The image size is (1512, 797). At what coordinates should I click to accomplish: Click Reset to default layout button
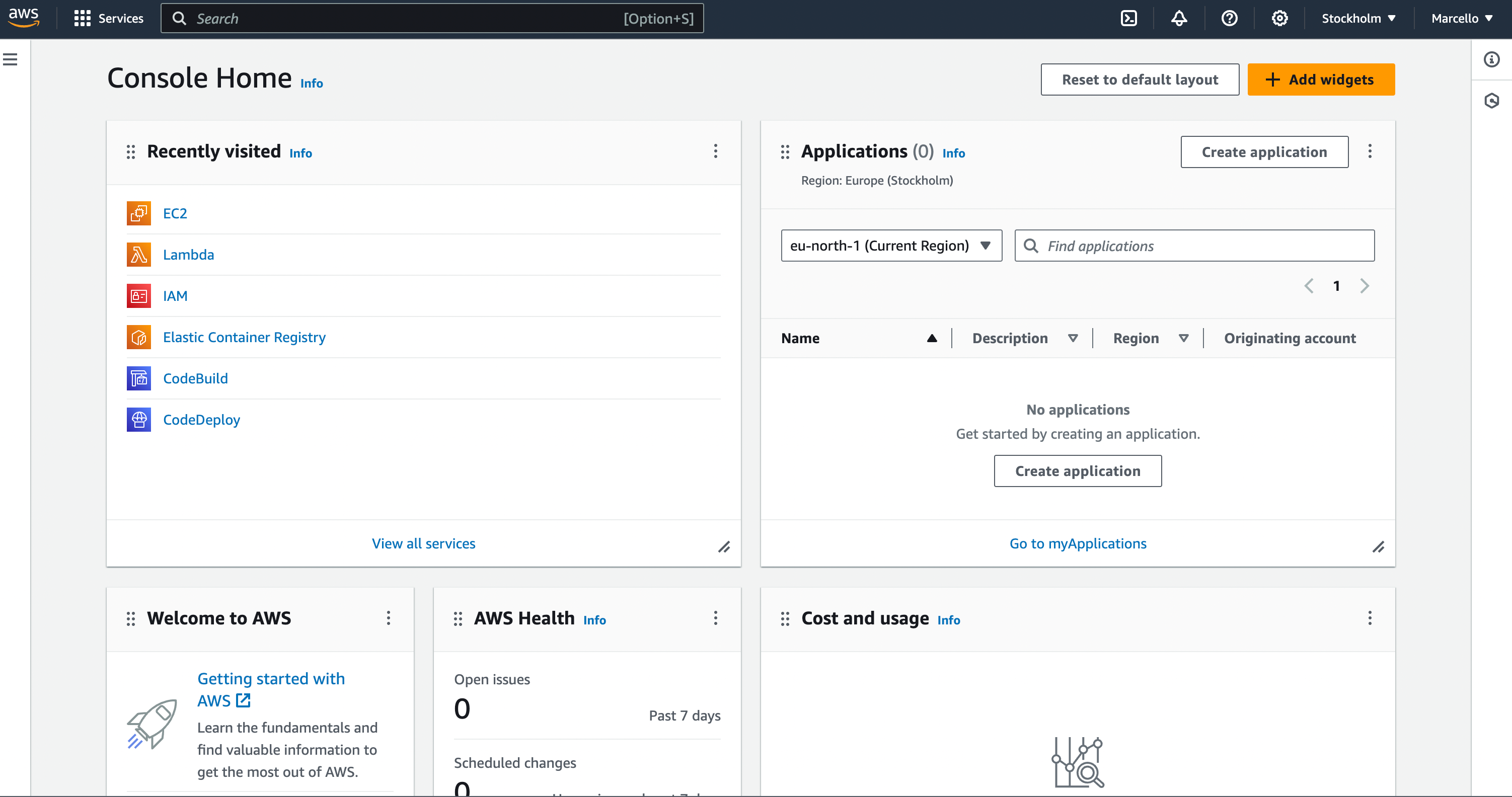click(x=1140, y=79)
